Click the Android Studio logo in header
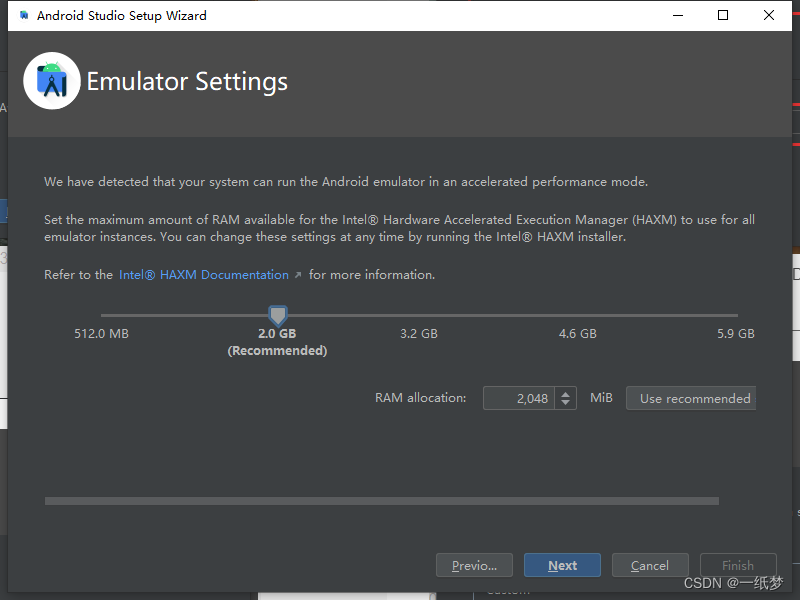This screenshot has height=600, width=800. [52, 81]
